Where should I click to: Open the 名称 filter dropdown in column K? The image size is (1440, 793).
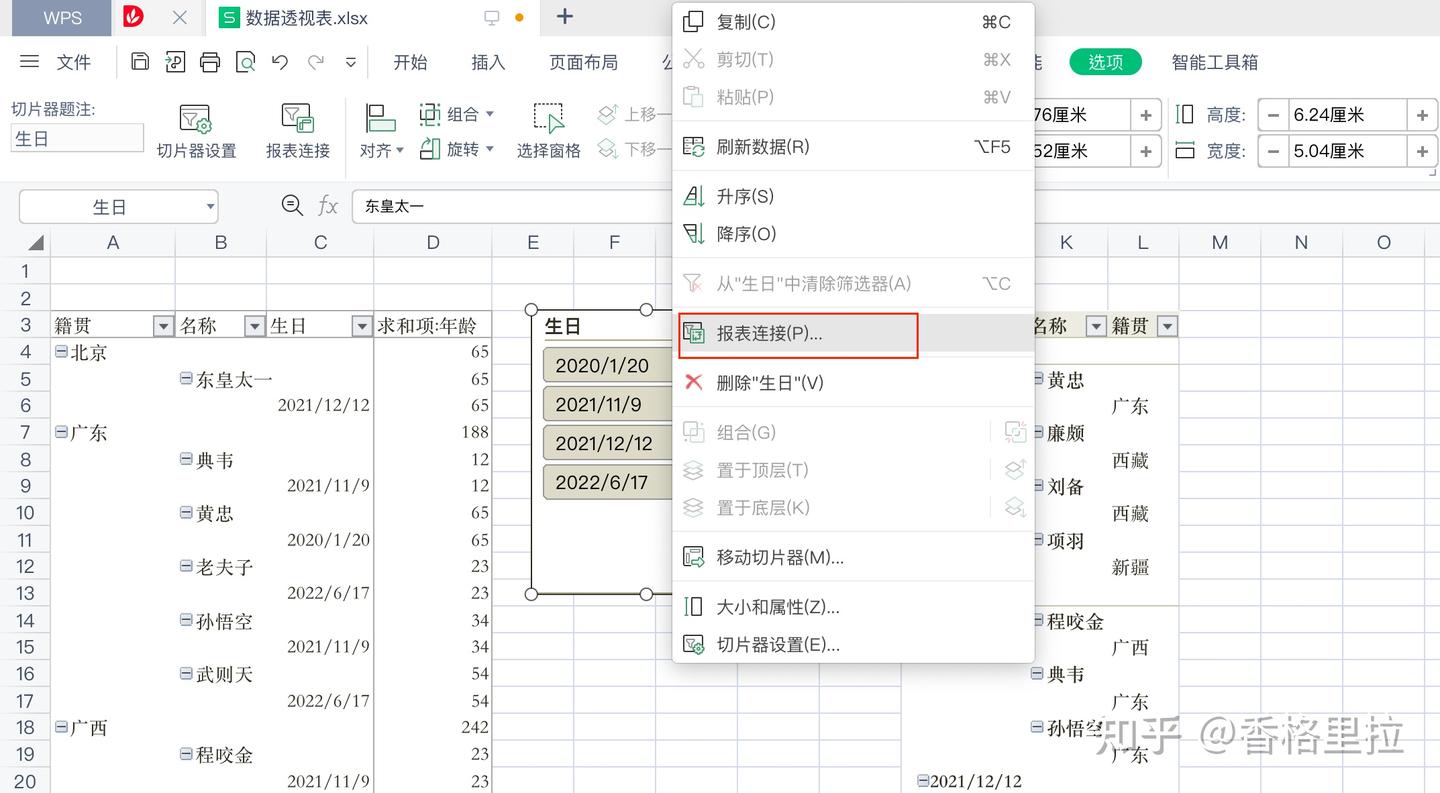[x=1096, y=326]
